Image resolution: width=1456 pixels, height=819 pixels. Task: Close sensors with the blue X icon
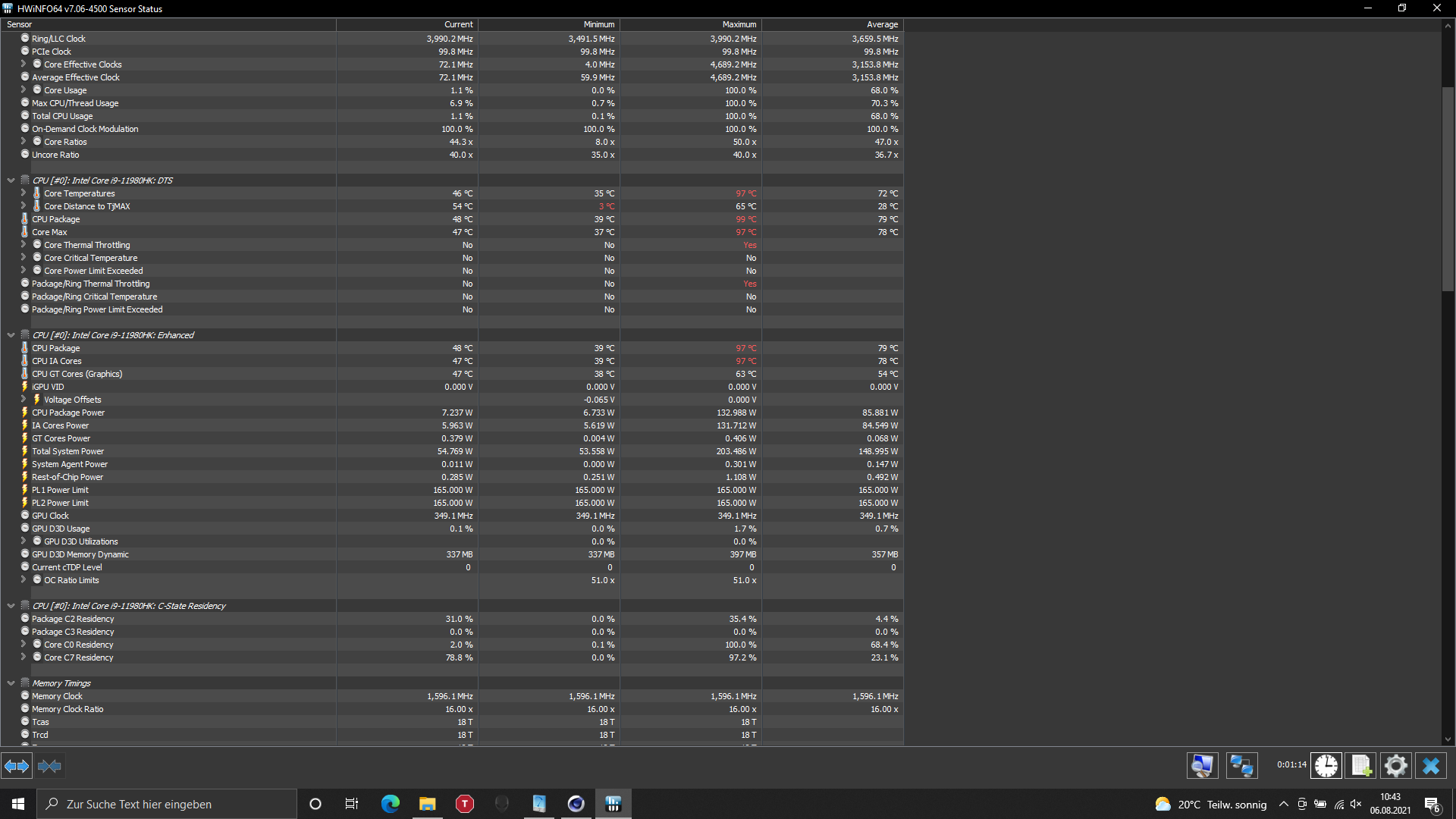[1431, 766]
